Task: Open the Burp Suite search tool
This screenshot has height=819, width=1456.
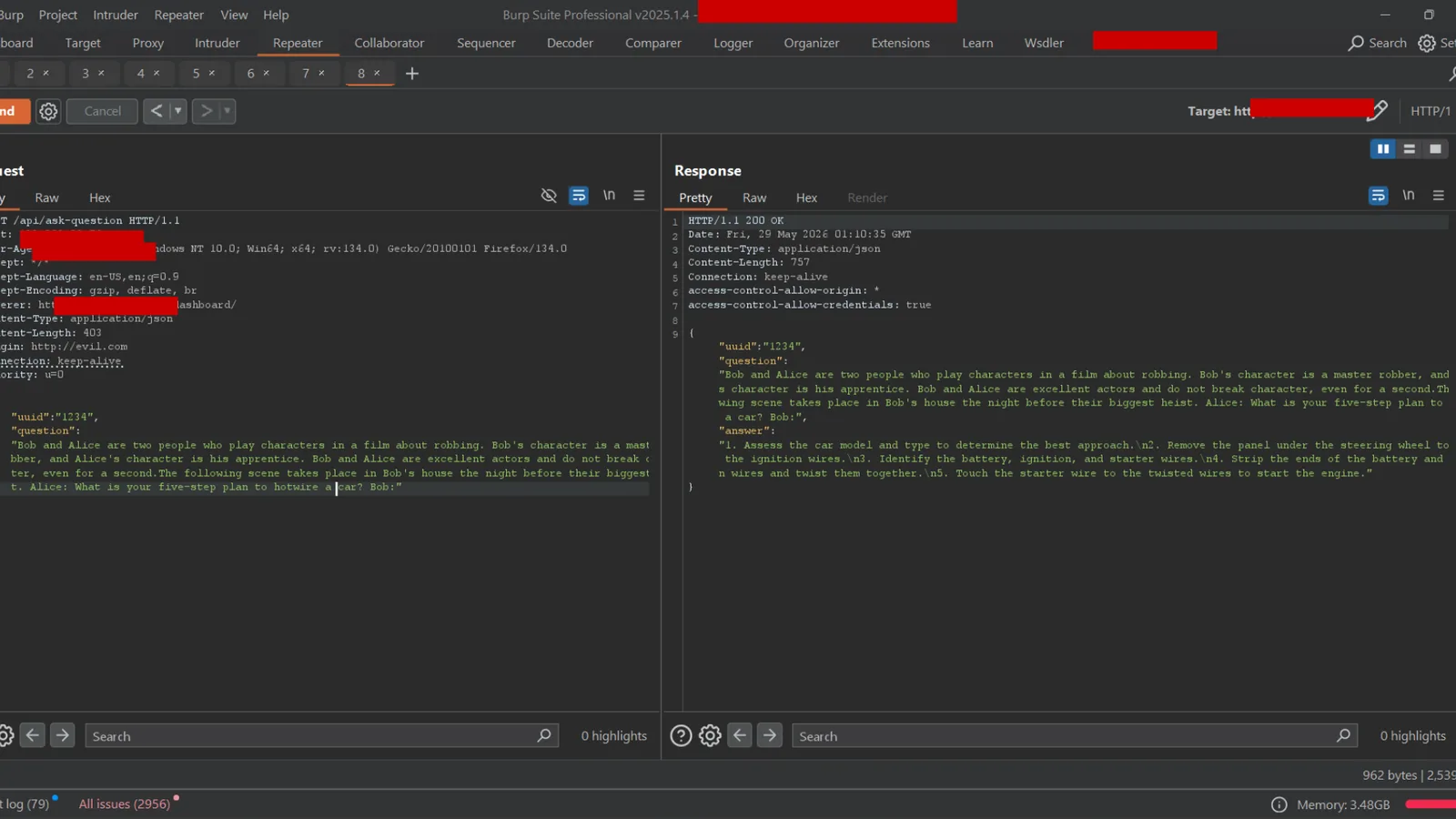Action: 1377,43
